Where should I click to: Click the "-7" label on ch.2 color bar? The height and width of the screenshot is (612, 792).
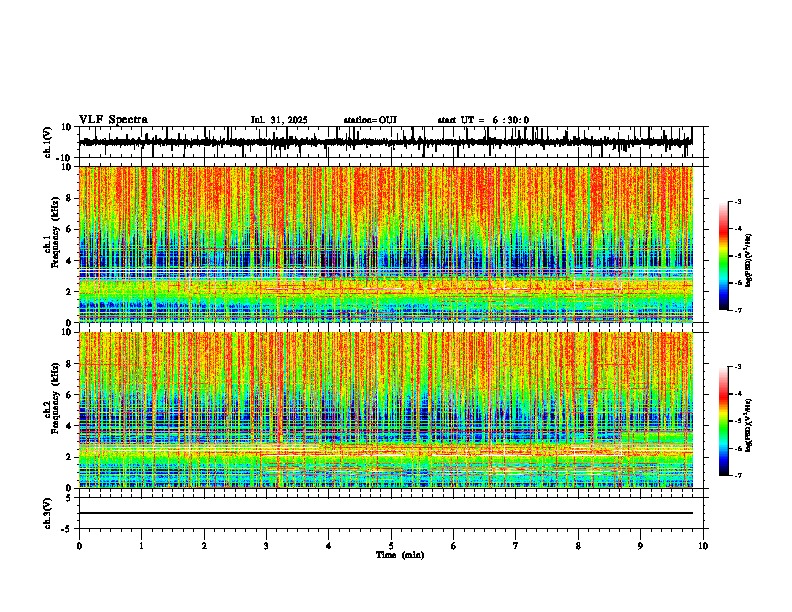(738, 476)
